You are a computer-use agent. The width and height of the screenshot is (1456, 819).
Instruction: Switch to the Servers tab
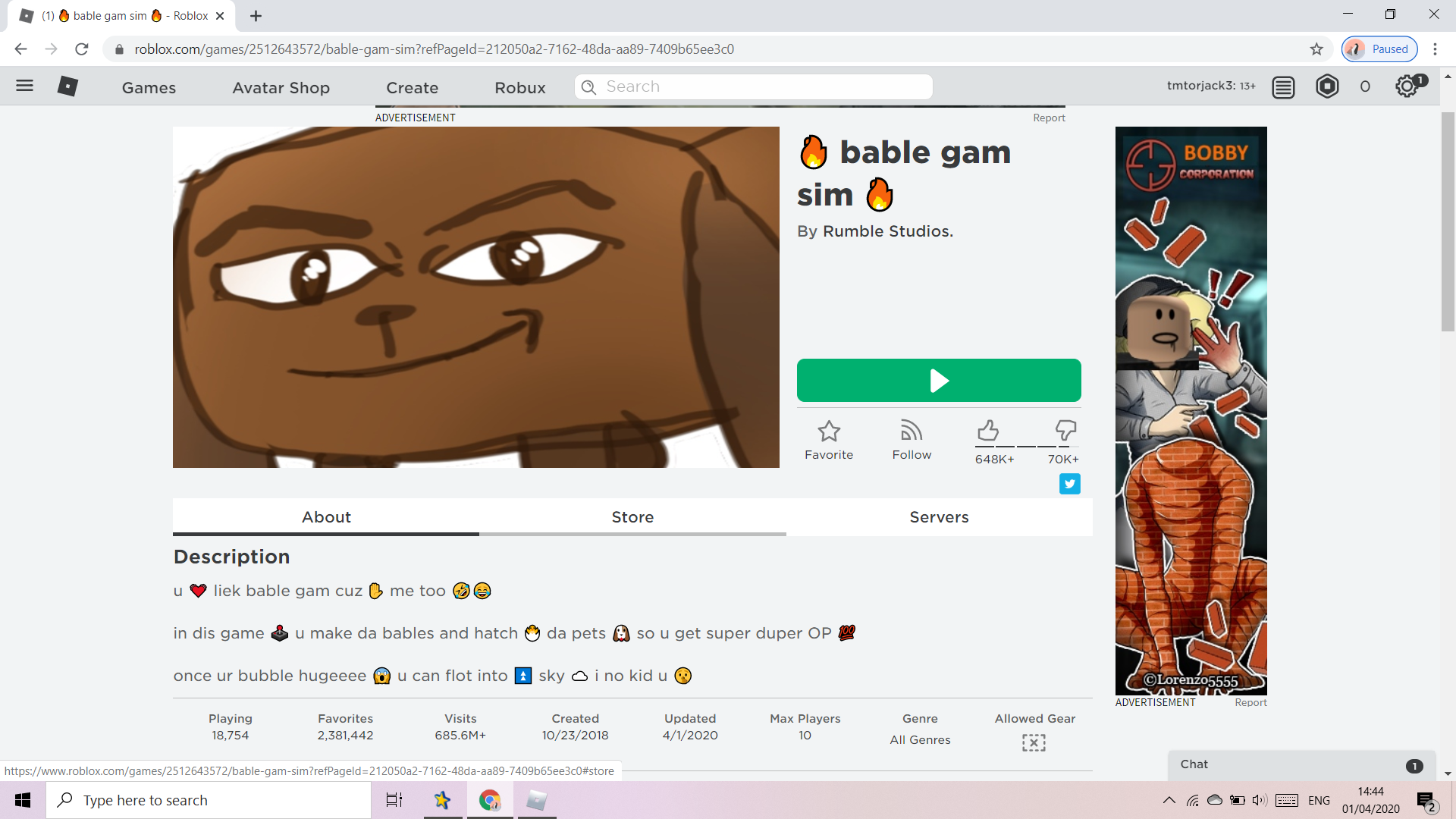click(x=939, y=517)
